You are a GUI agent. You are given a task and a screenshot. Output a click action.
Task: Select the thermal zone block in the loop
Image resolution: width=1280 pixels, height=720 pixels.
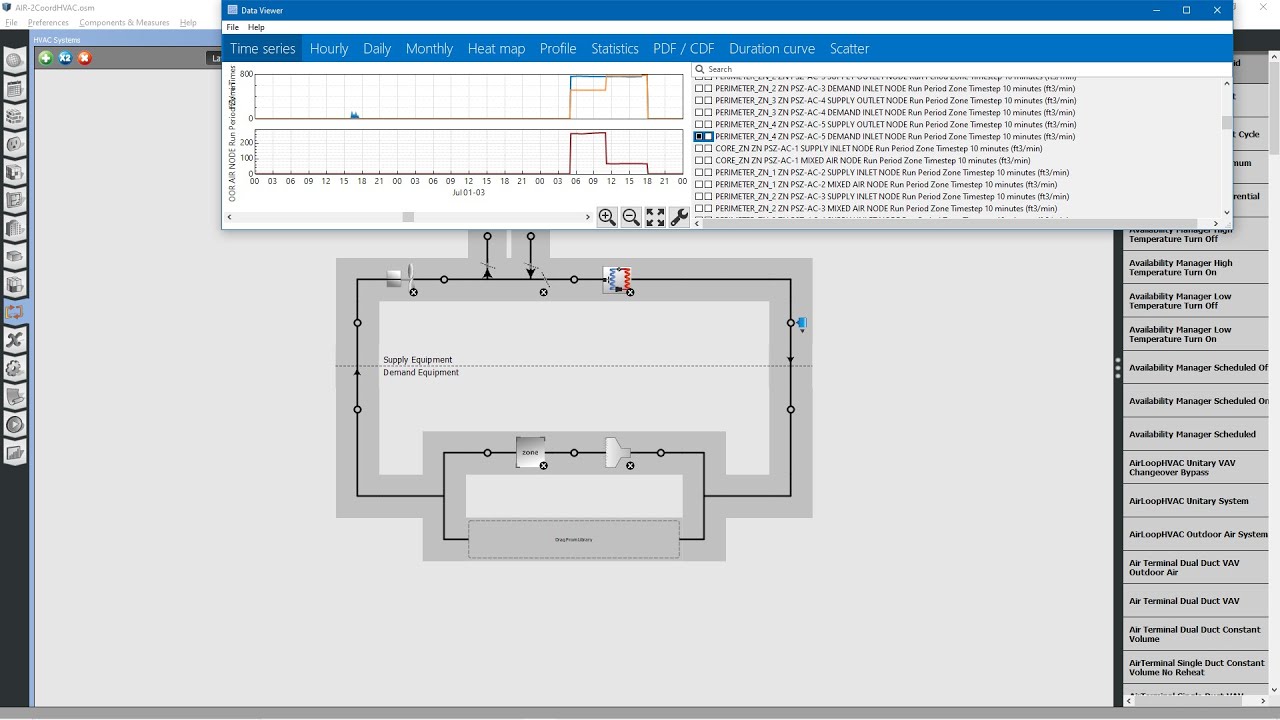530,452
